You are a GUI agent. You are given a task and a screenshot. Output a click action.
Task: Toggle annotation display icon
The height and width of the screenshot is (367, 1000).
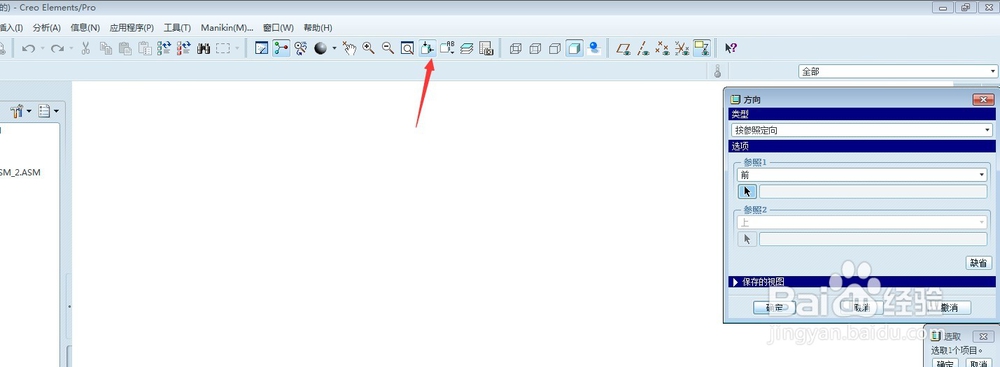point(702,49)
